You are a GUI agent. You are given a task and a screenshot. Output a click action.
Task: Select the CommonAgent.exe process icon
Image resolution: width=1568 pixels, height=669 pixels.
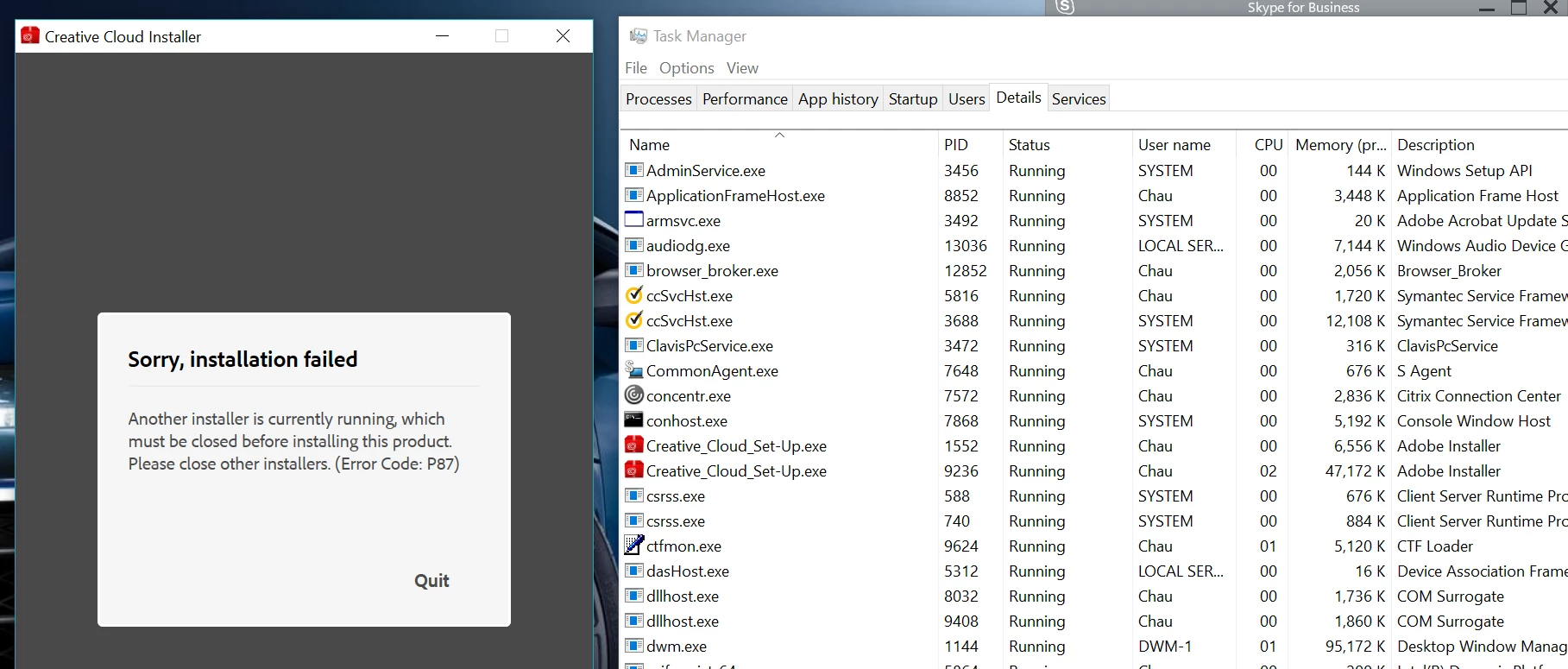634,370
